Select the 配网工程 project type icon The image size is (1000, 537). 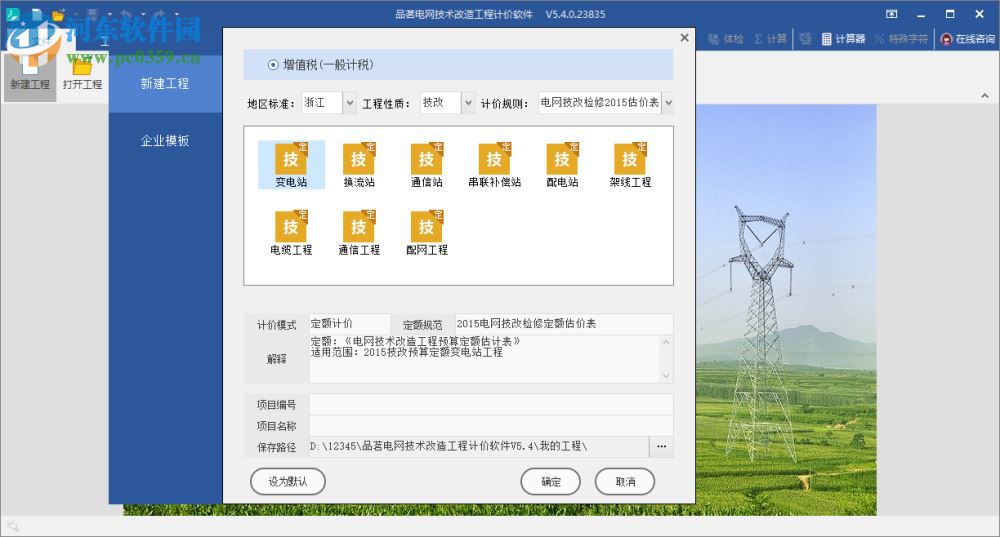point(427,233)
